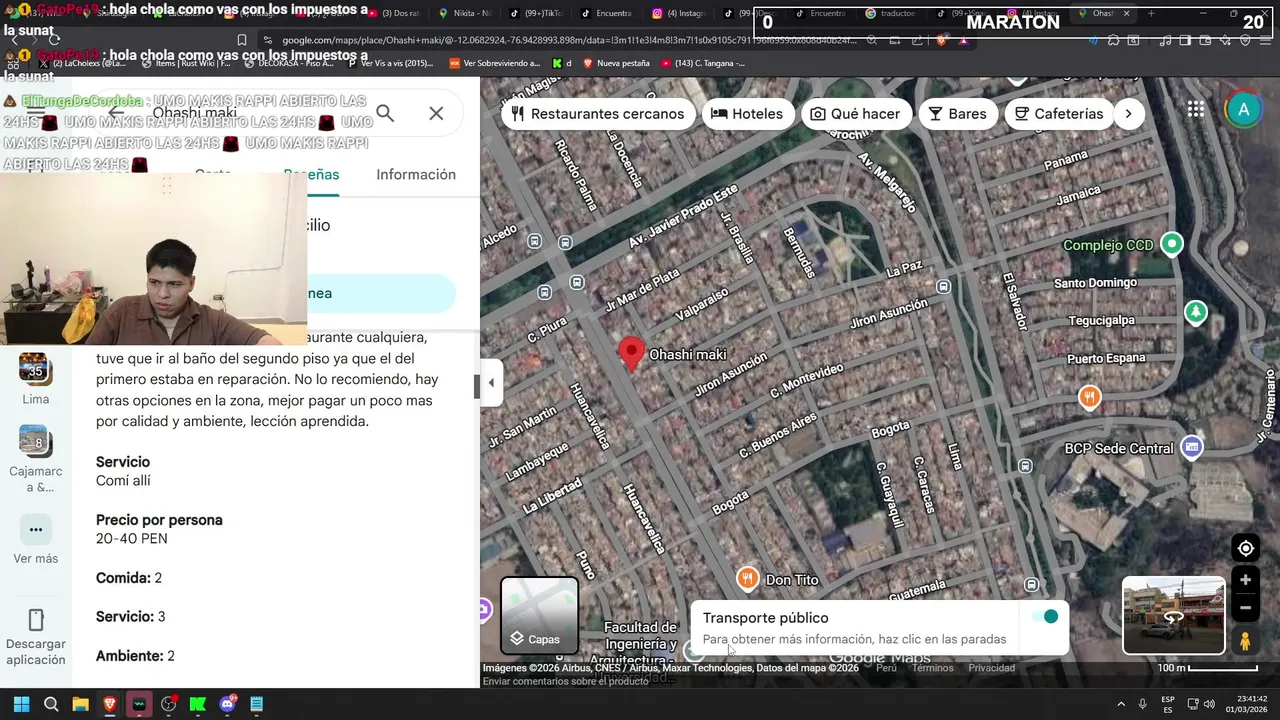
Task: Click the search magnifier in Maps
Action: (385, 113)
